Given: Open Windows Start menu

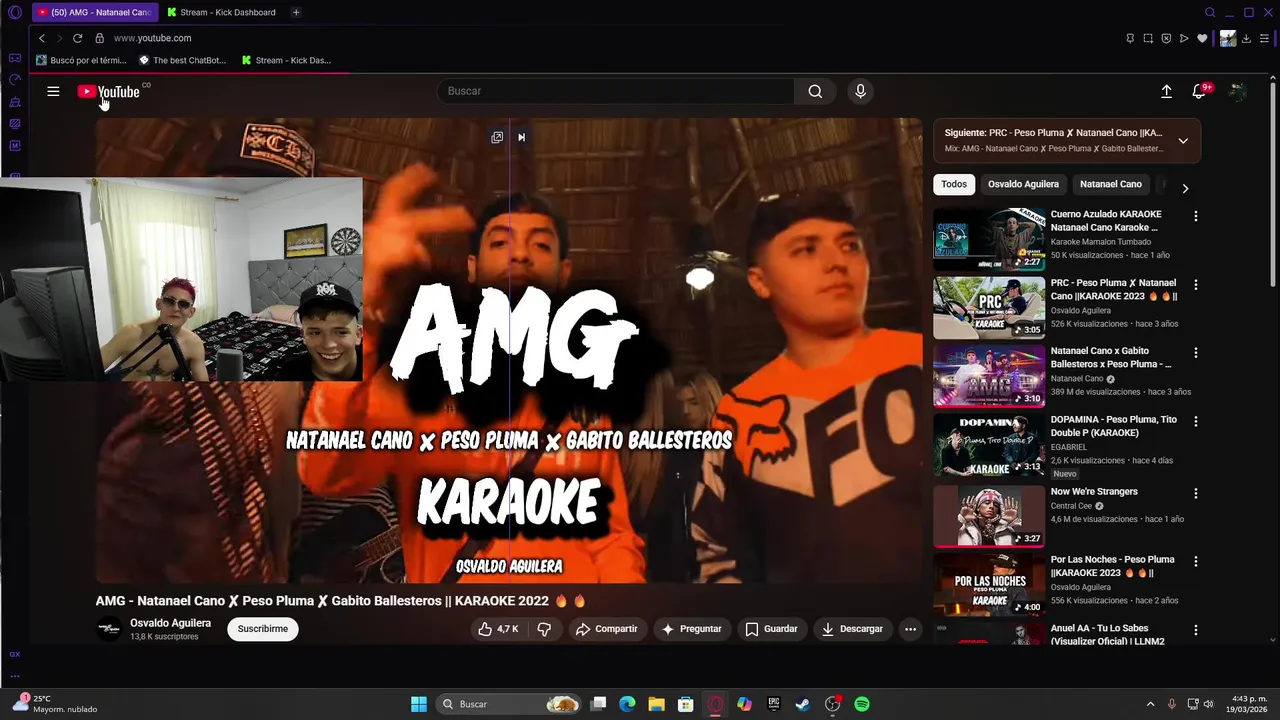Looking at the screenshot, I should [x=419, y=704].
